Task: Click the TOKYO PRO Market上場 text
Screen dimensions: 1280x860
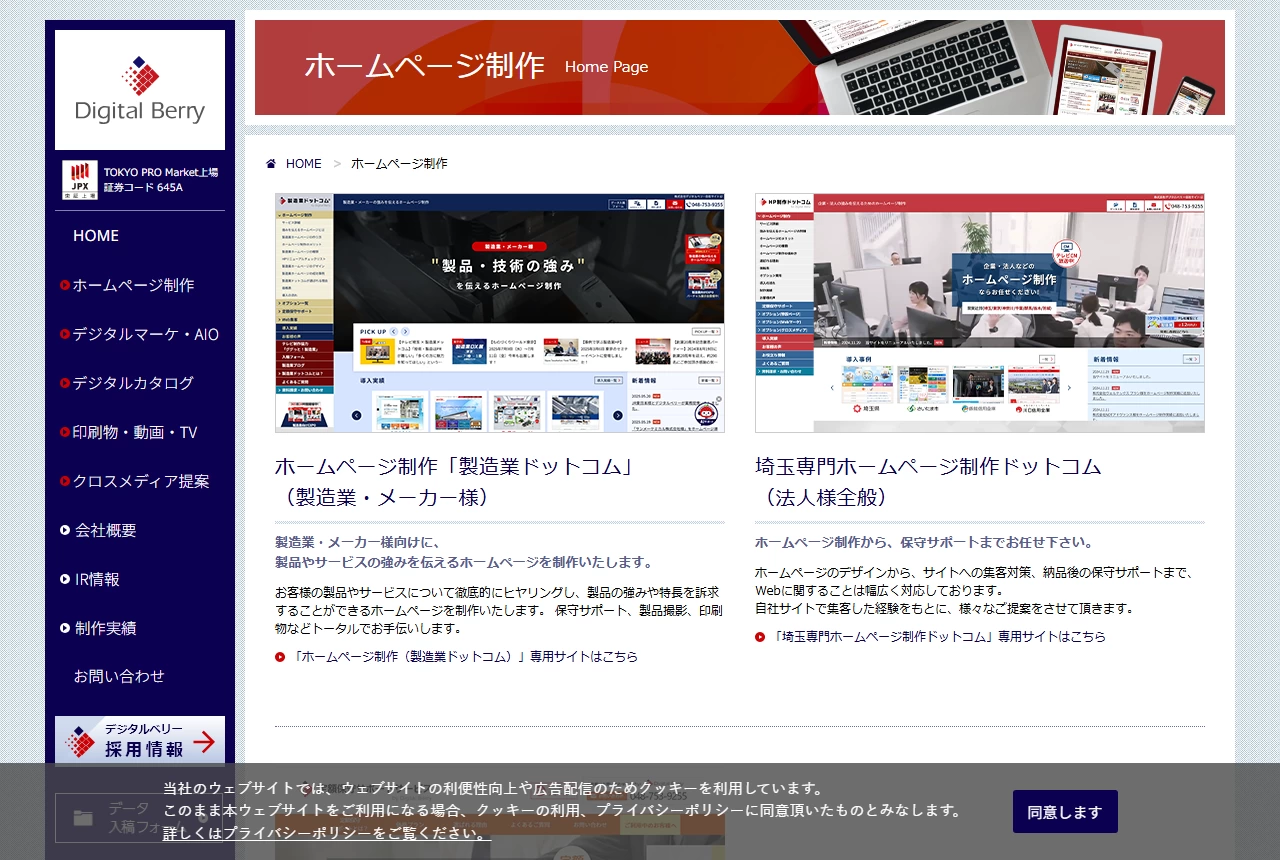Action: (161, 172)
